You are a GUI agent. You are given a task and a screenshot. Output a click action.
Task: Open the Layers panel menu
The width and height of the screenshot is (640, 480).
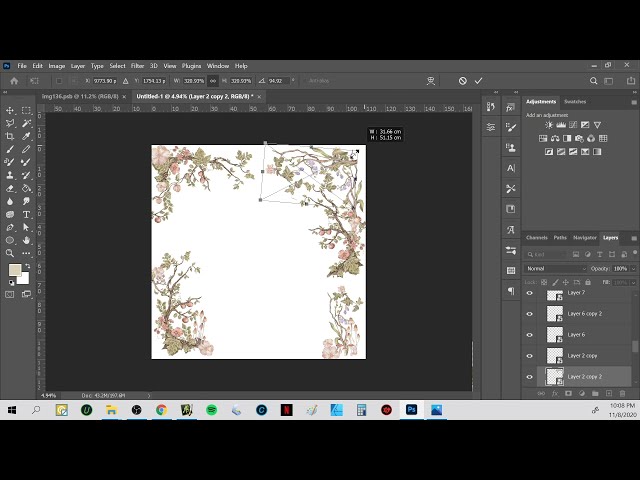click(x=634, y=238)
